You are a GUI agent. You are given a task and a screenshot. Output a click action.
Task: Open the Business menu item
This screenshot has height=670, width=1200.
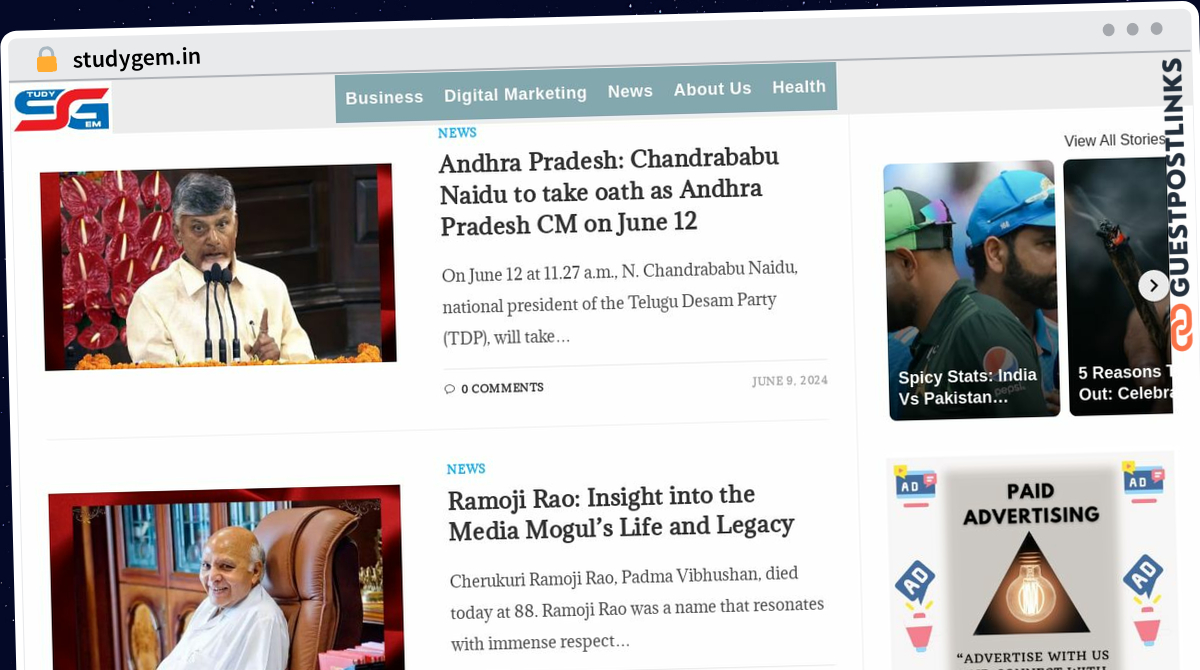click(x=385, y=97)
